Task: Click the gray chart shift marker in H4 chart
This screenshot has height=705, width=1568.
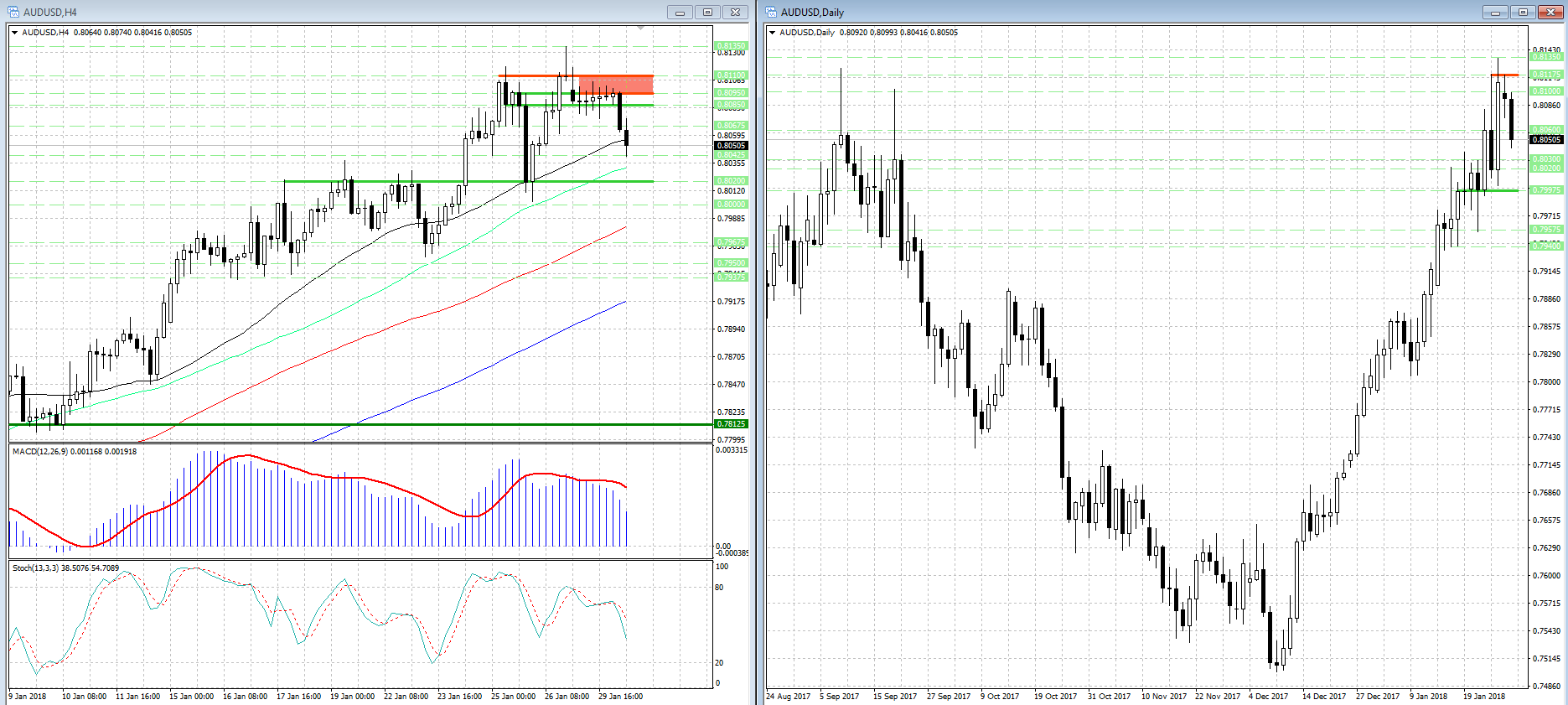Action: pos(641,28)
